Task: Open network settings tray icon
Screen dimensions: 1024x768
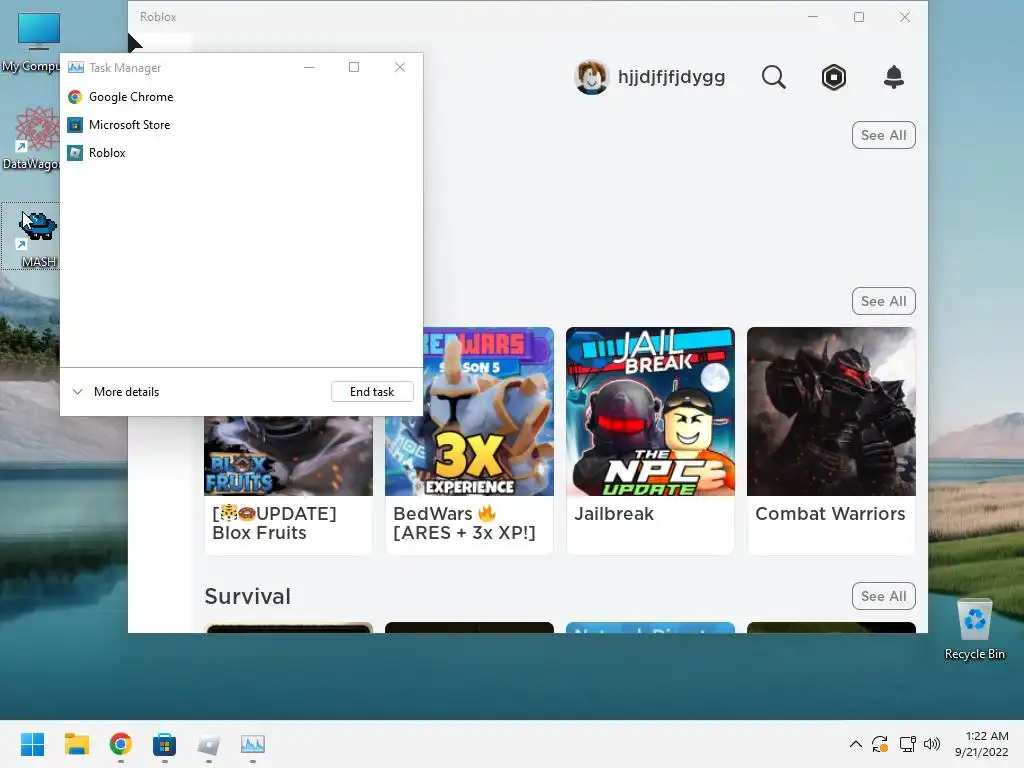Action: [907, 744]
